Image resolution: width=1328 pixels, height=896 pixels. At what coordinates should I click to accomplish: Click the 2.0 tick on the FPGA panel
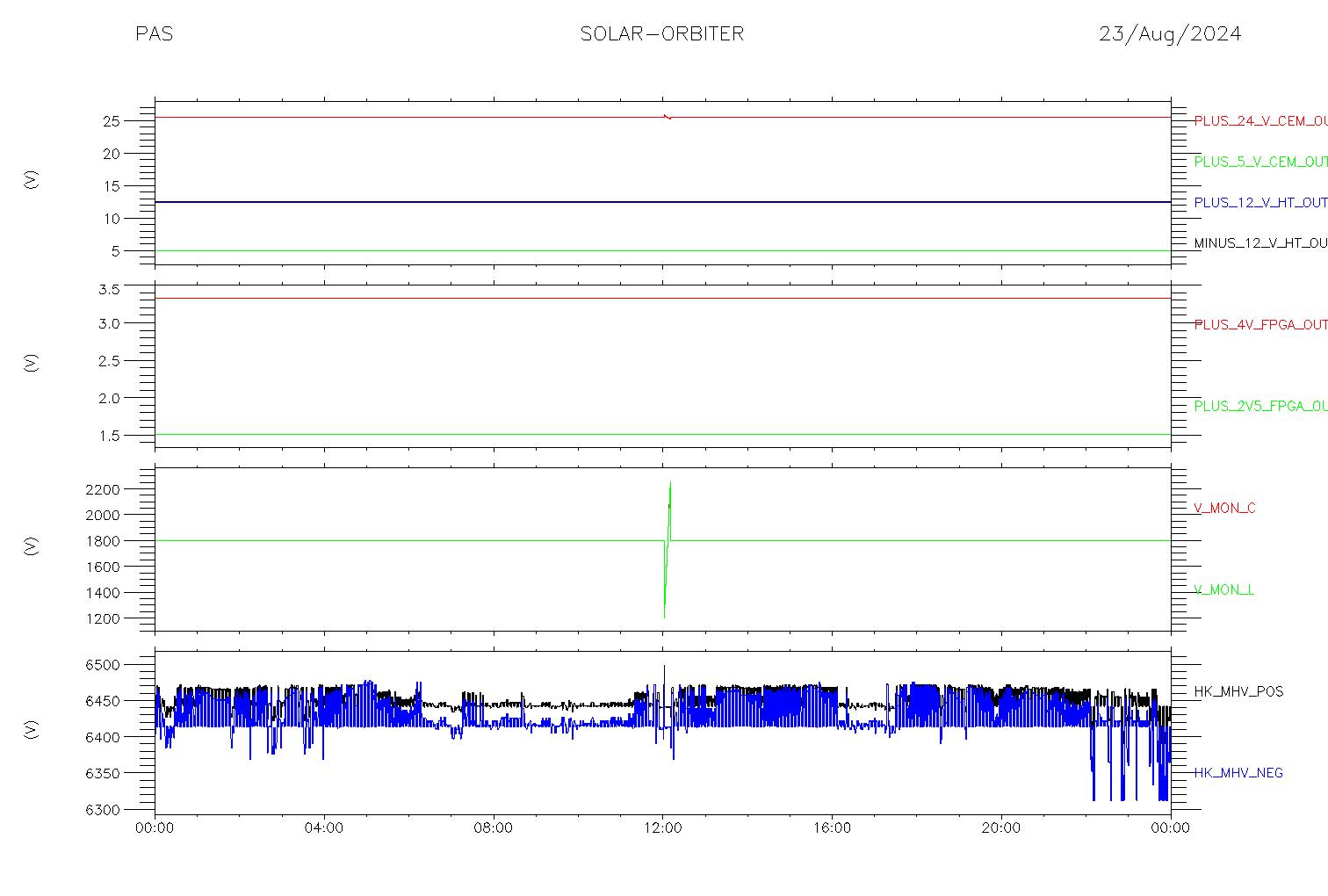pyautogui.click(x=108, y=398)
